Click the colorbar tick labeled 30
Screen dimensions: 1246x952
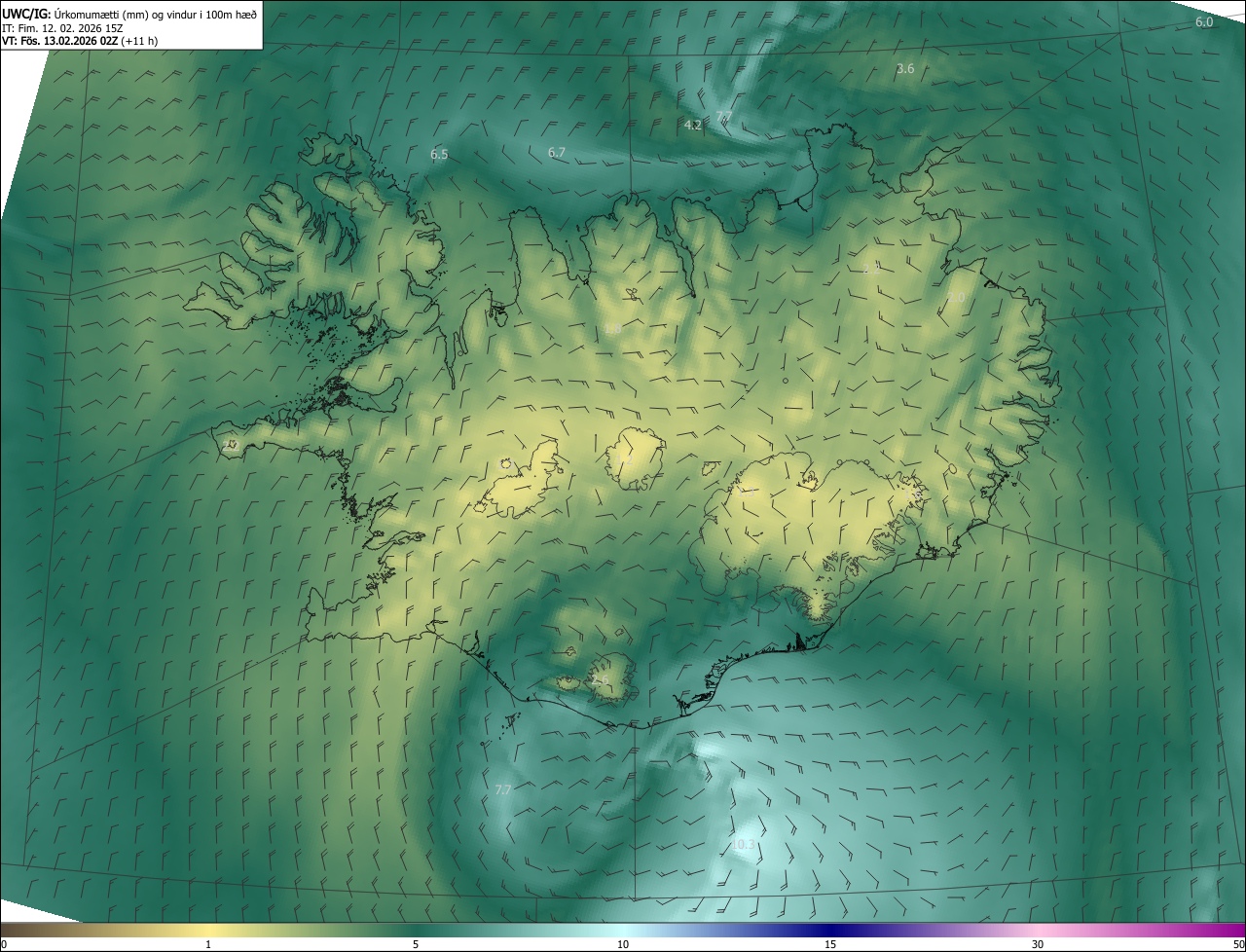(1038, 944)
